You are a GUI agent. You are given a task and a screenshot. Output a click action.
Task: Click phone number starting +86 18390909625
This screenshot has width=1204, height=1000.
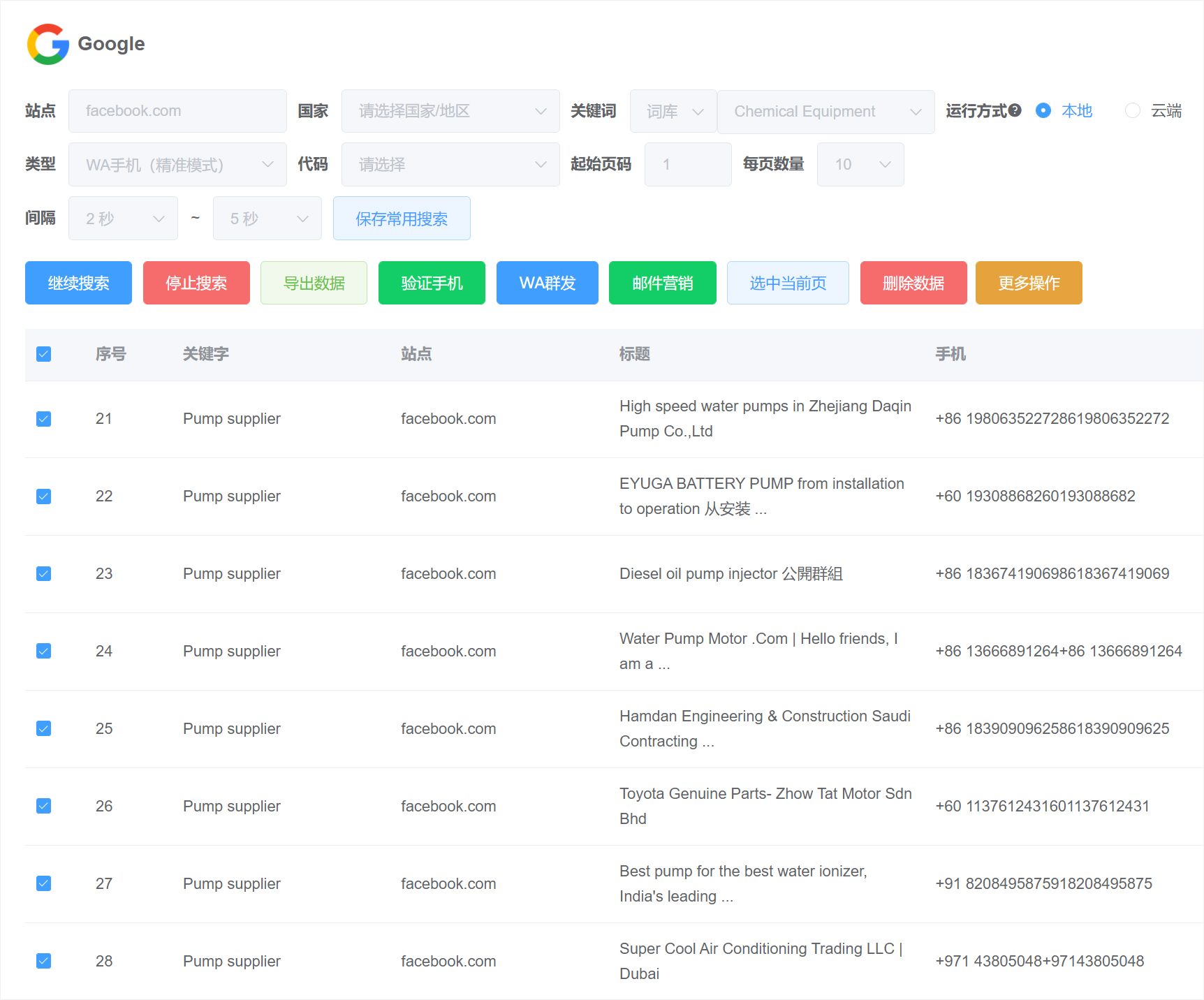1052,729
